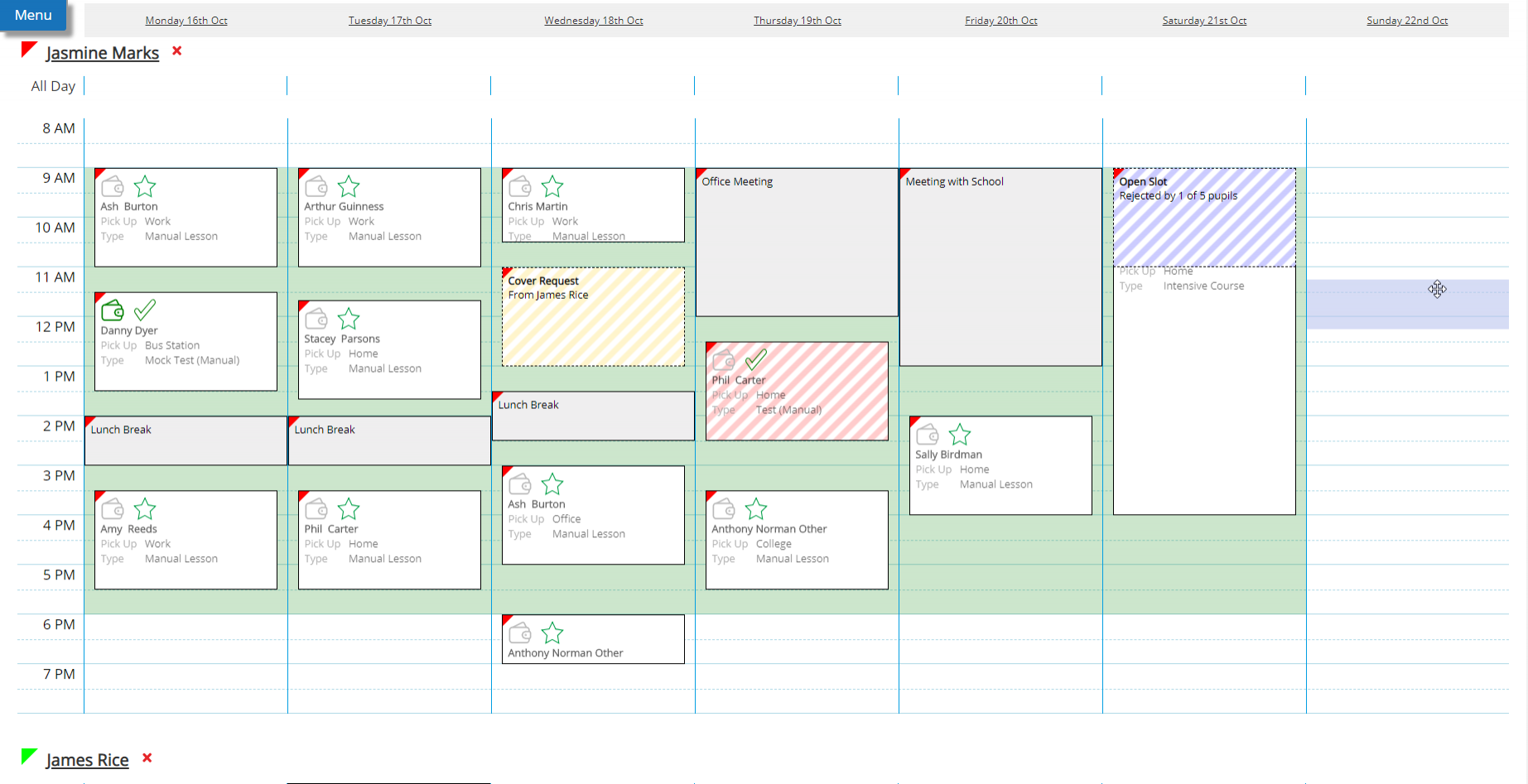The width and height of the screenshot is (1528, 784).
Task: Open the Office Meeting block on Thursday
Action: [797, 242]
